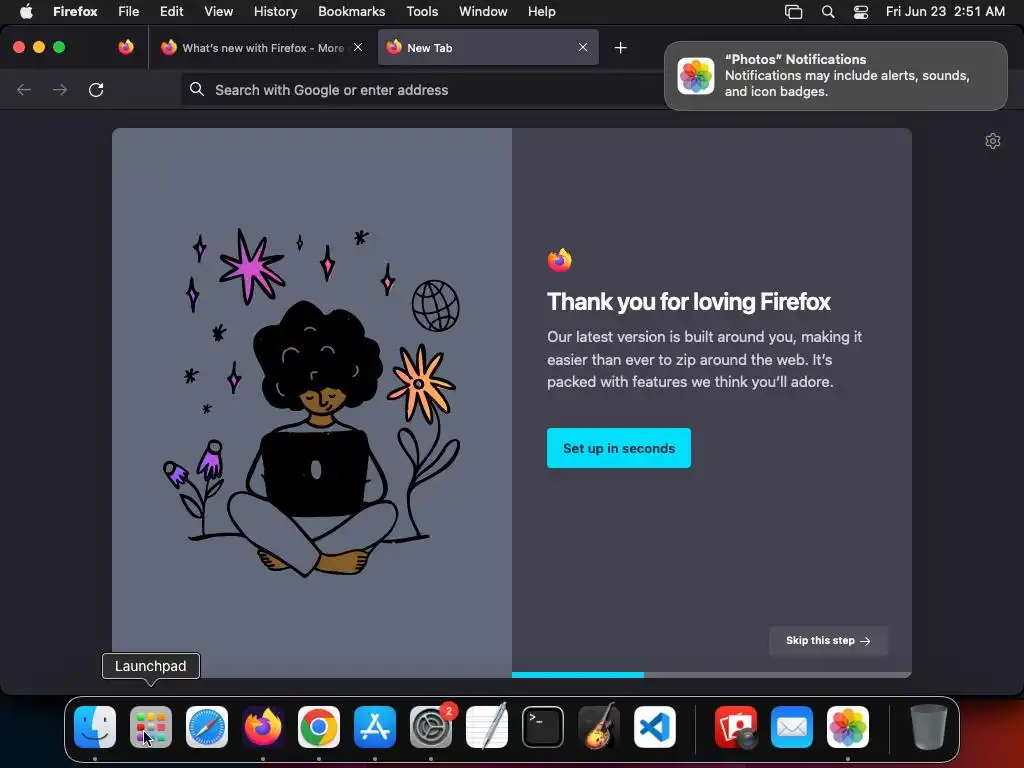This screenshot has width=1024, height=768.
Task: Open TextEdit from the dock
Action: (x=487, y=727)
